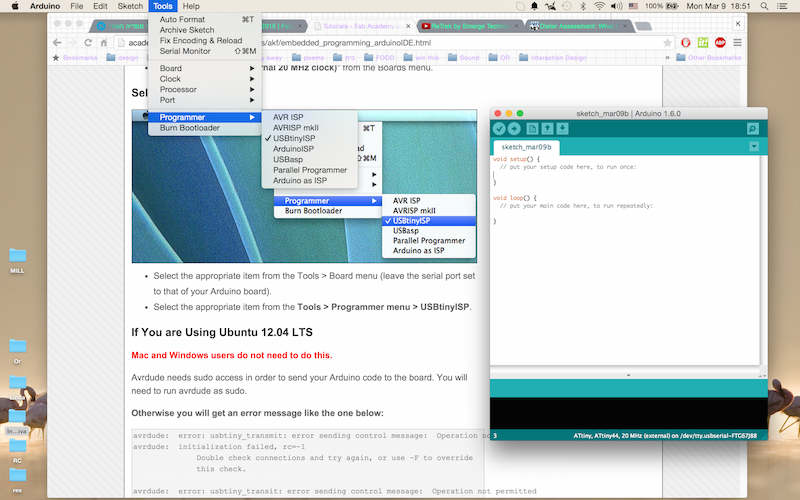Select the sketch_mar09b tab in Arduino
The width and height of the screenshot is (800, 500).
click(x=526, y=147)
